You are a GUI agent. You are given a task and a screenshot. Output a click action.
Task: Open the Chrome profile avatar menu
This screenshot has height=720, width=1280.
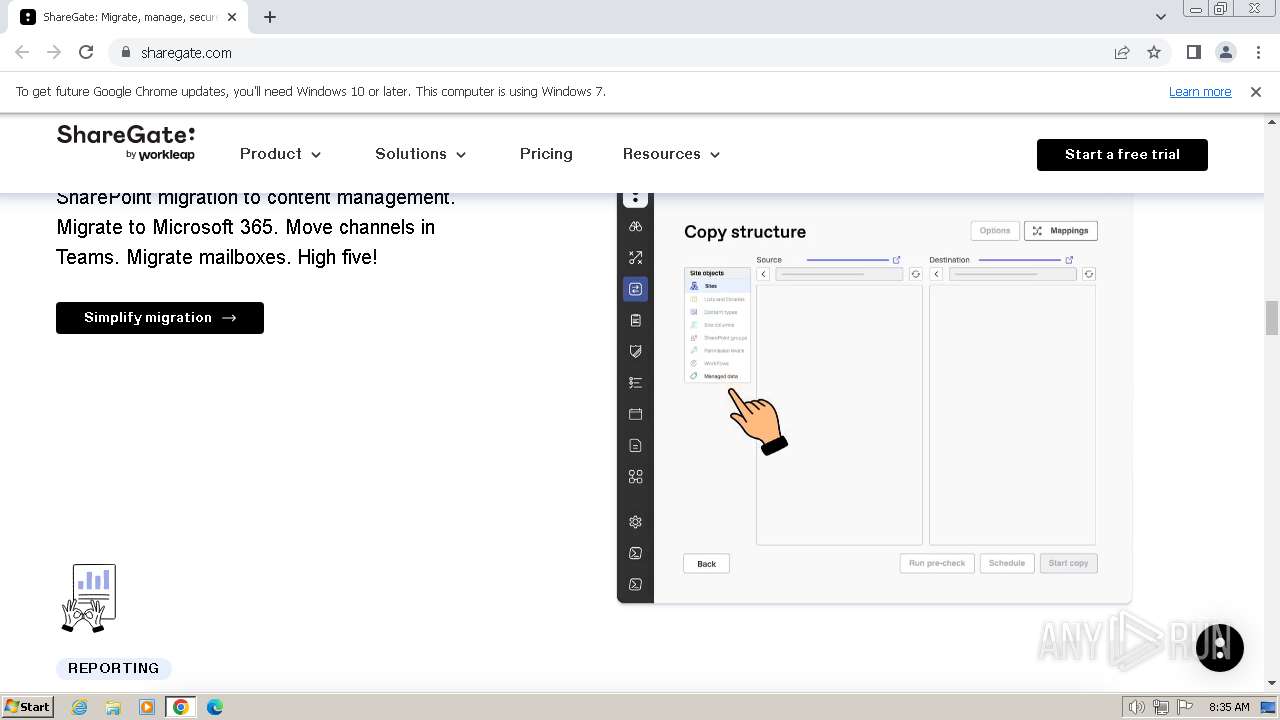(x=1226, y=52)
